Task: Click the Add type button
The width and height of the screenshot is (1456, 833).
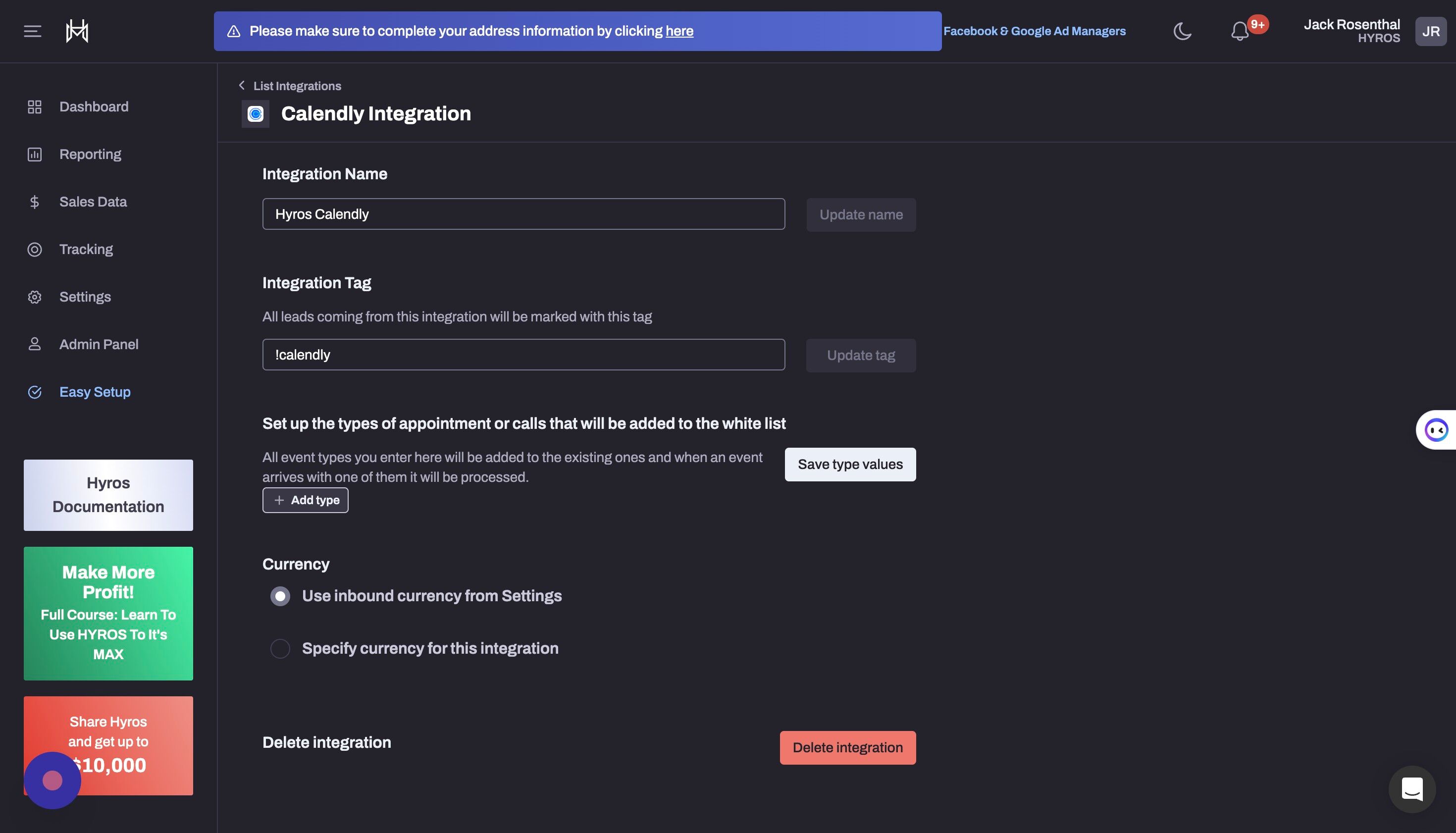Action: click(x=306, y=501)
